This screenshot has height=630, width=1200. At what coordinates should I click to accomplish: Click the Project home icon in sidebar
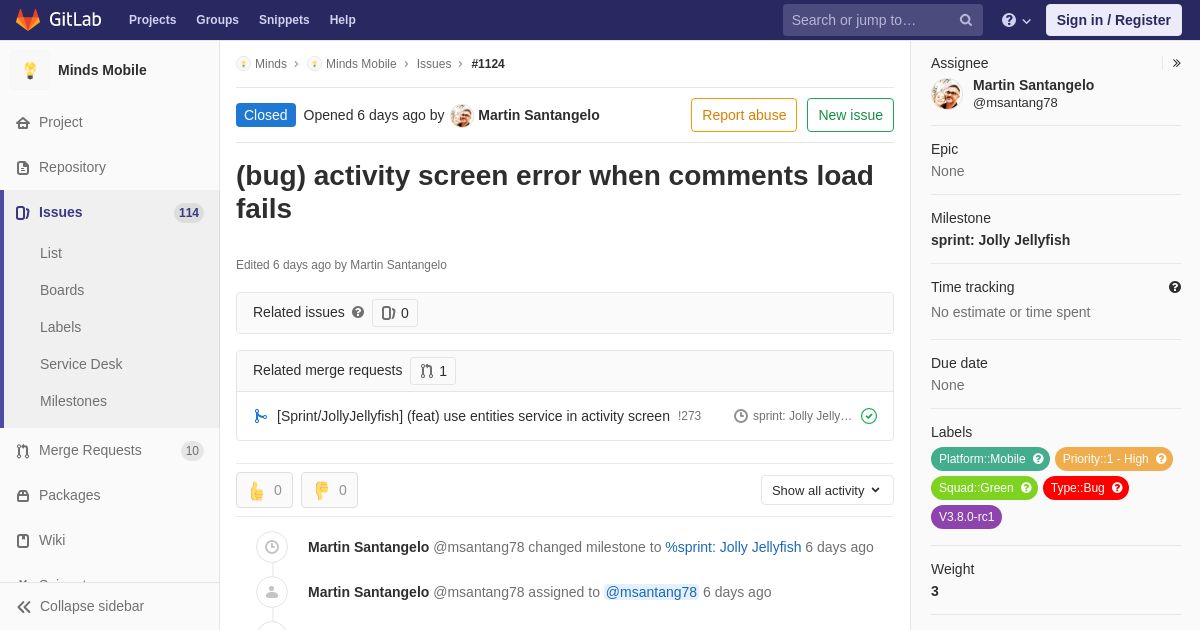coord(23,122)
